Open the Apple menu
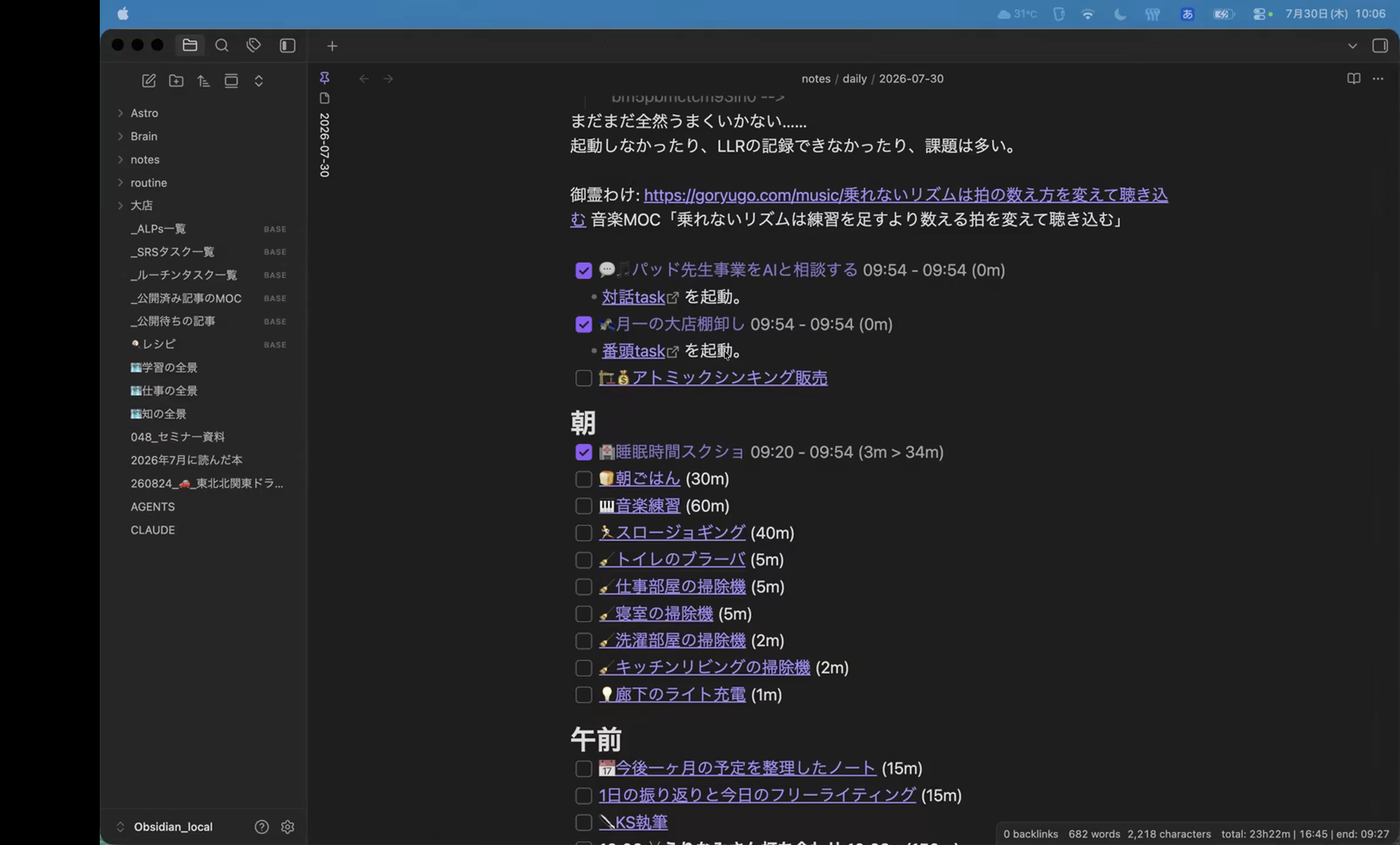 [123, 14]
